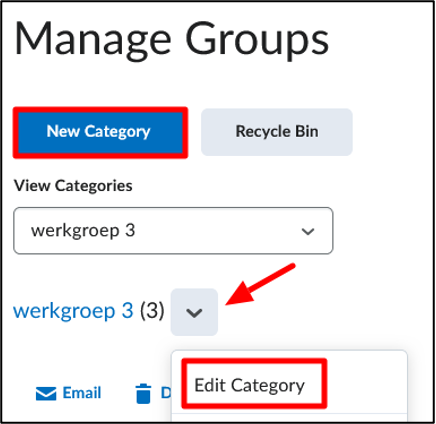Click the menu entry strip below Edit Category
Screen dimensions: 436x424
pyautogui.click(x=289, y=418)
